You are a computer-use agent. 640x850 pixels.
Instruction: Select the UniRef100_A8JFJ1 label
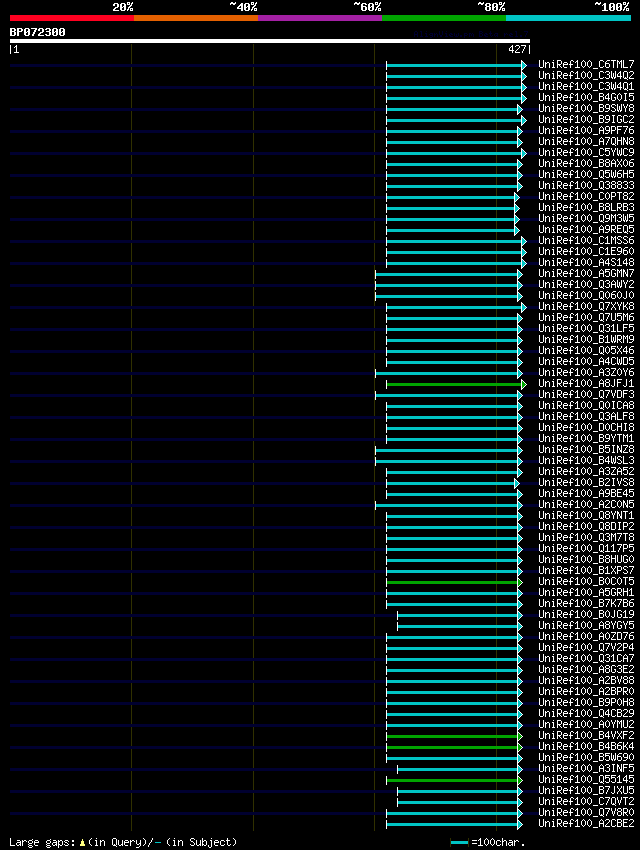point(586,383)
